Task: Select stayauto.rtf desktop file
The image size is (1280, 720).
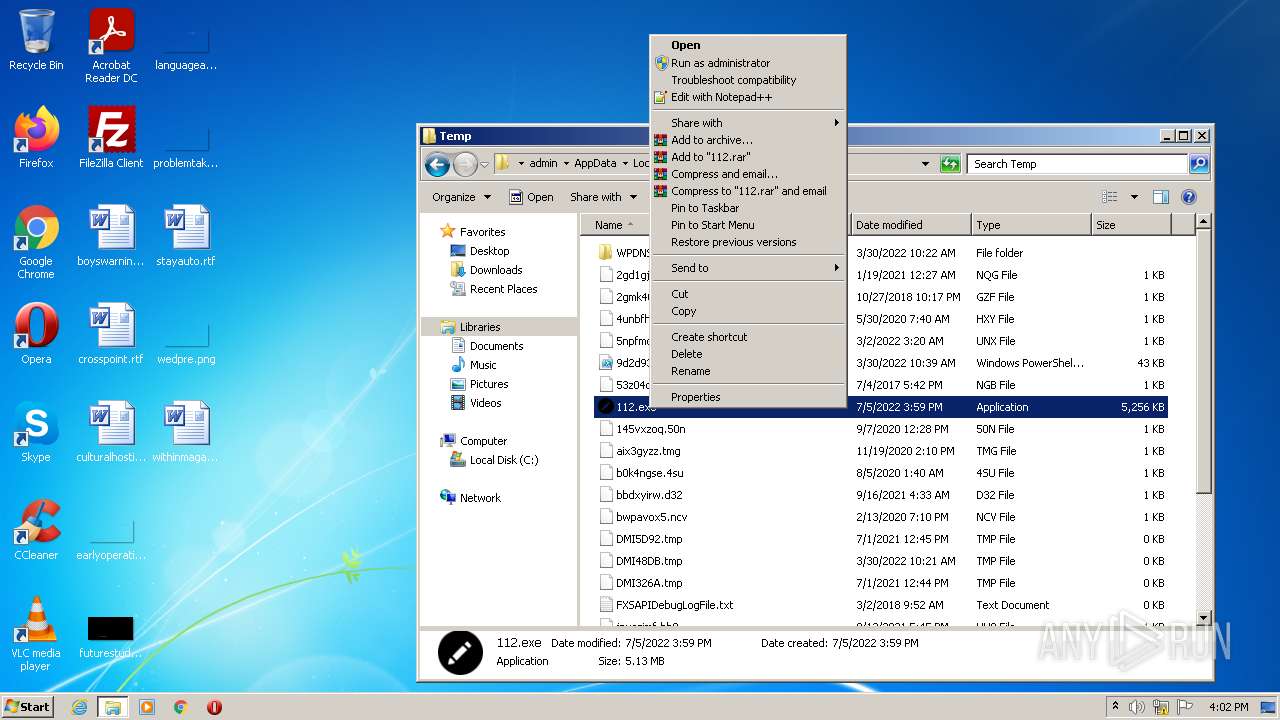Action: 186,236
